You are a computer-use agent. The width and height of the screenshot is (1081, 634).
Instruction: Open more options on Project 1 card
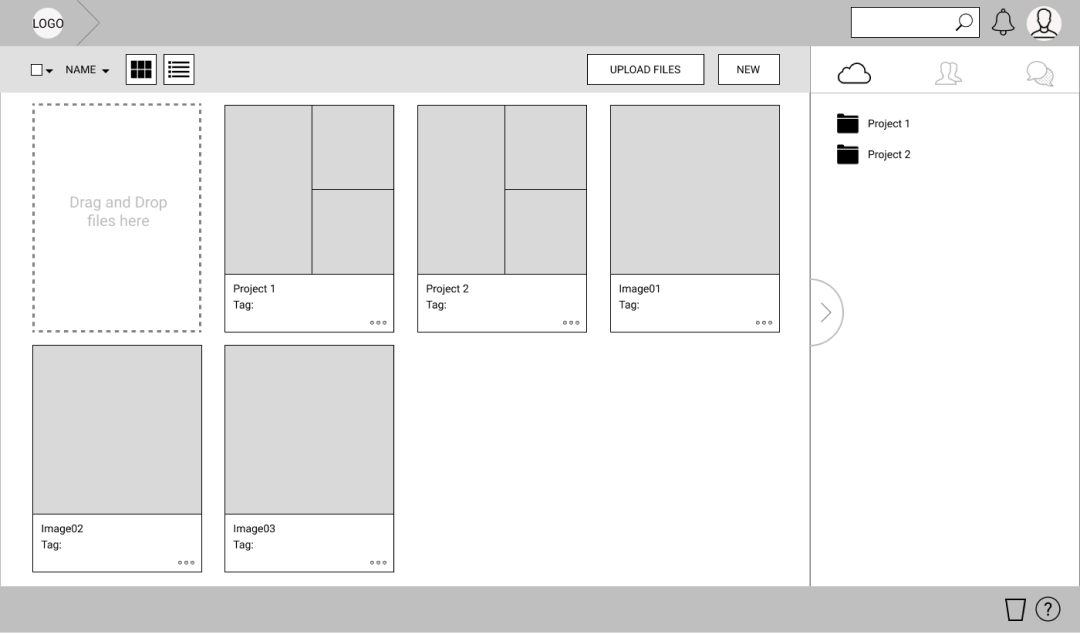(x=378, y=323)
